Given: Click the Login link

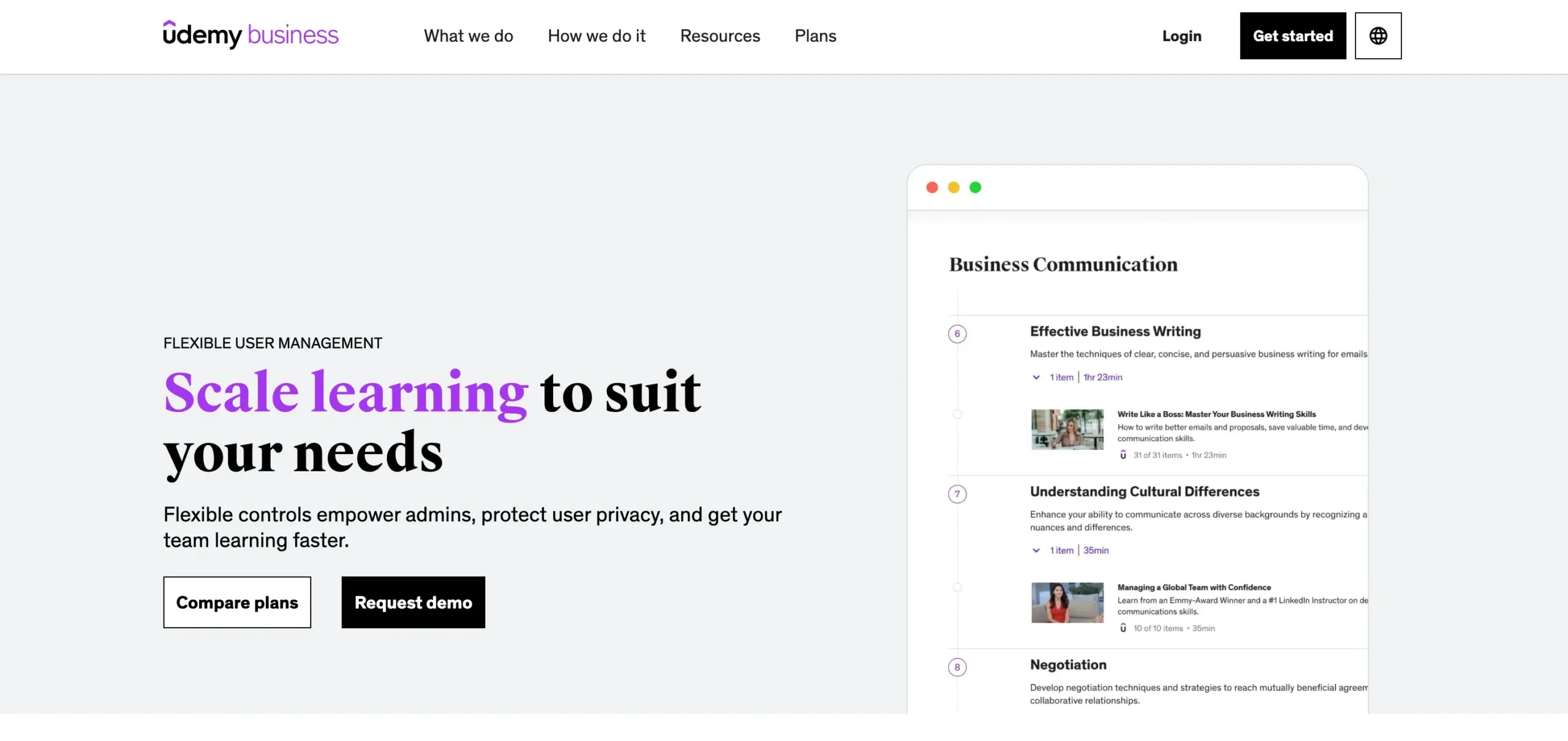Looking at the screenshot, I should point(1182,36).
